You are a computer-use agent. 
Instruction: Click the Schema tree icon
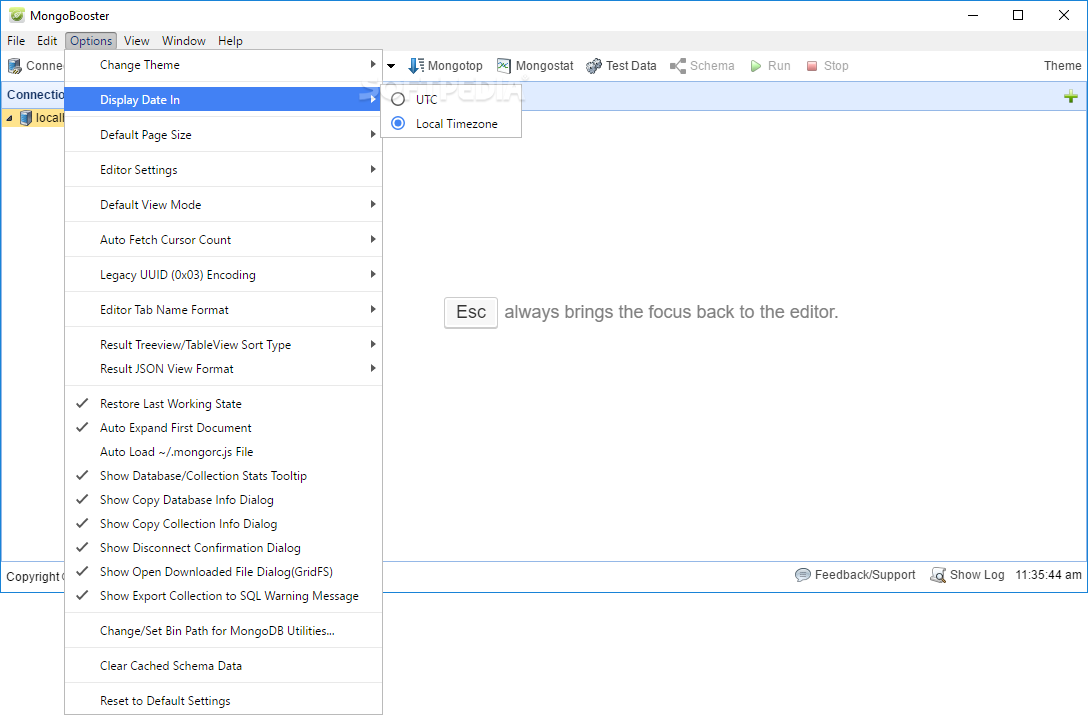point(678,66)
